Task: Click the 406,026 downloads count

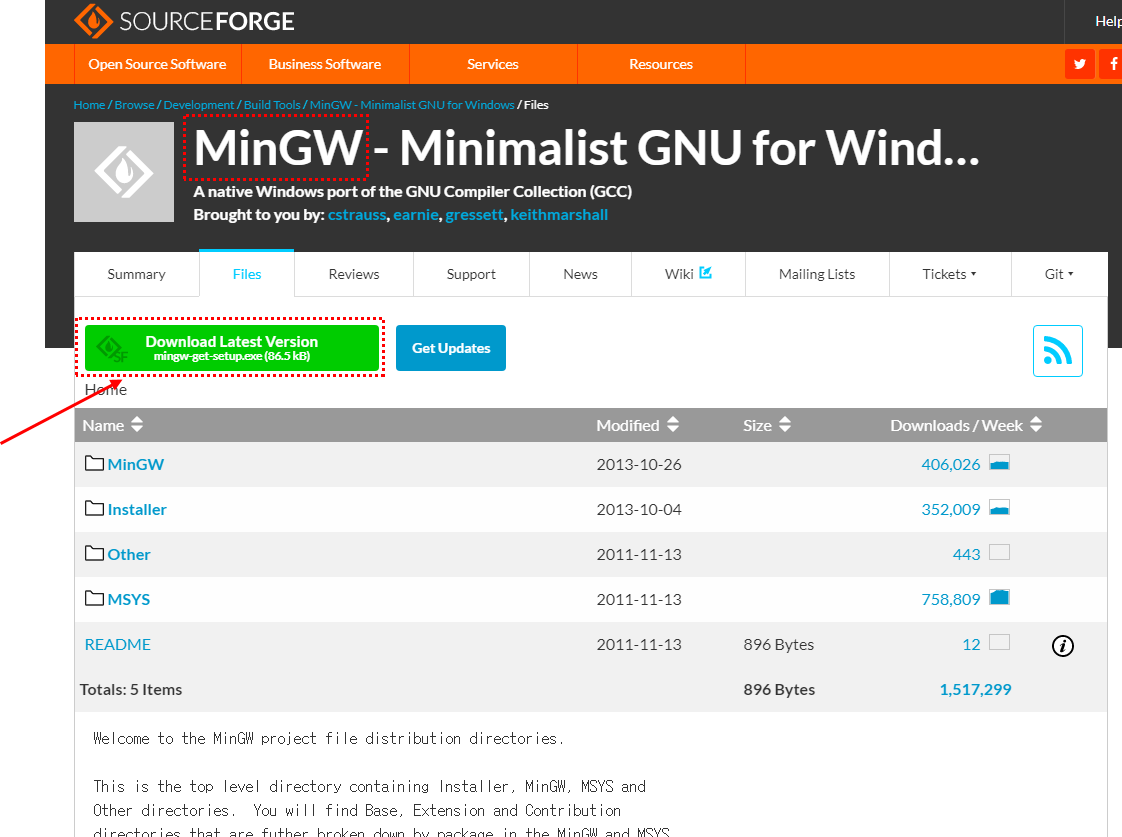Action: (951, 464)
